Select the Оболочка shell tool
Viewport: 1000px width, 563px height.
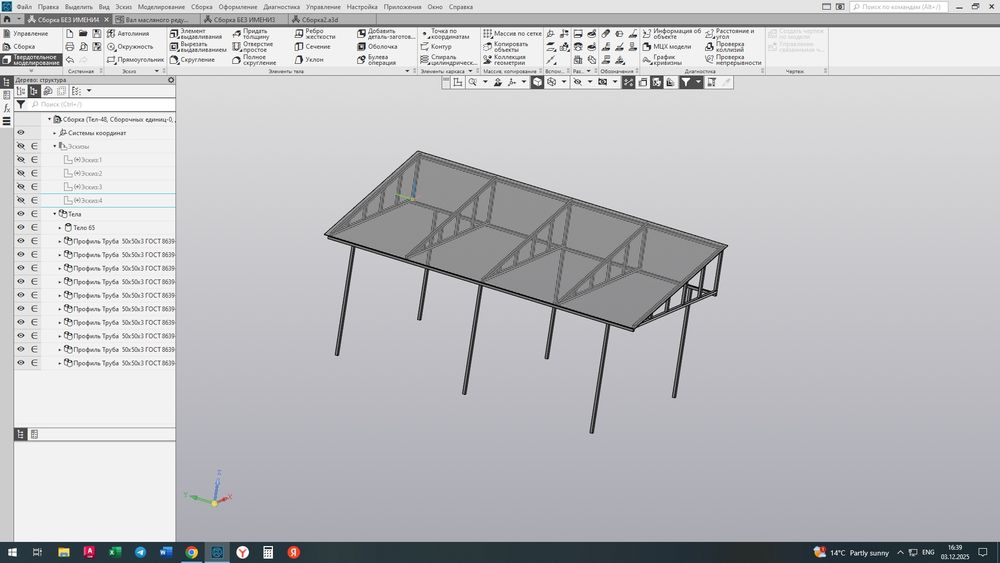coord(377,47)
